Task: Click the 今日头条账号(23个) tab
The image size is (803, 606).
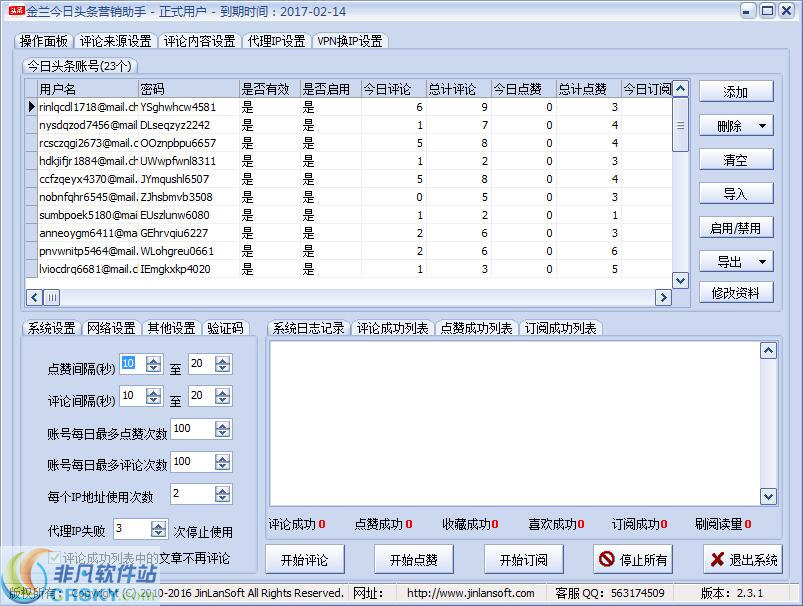Action: pyautogui.click(x=79, y=66)
